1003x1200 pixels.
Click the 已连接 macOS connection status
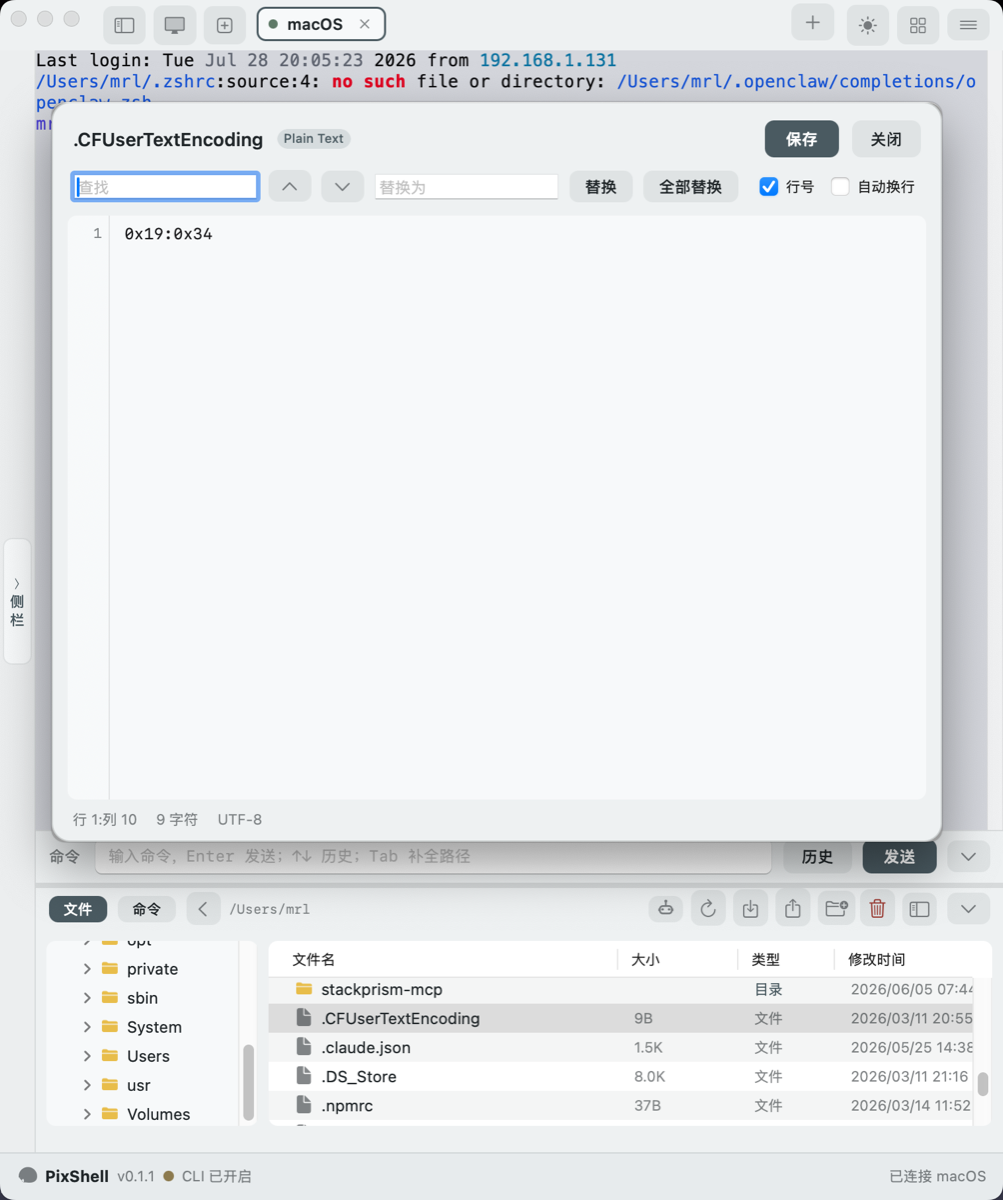click(938, 1176)
